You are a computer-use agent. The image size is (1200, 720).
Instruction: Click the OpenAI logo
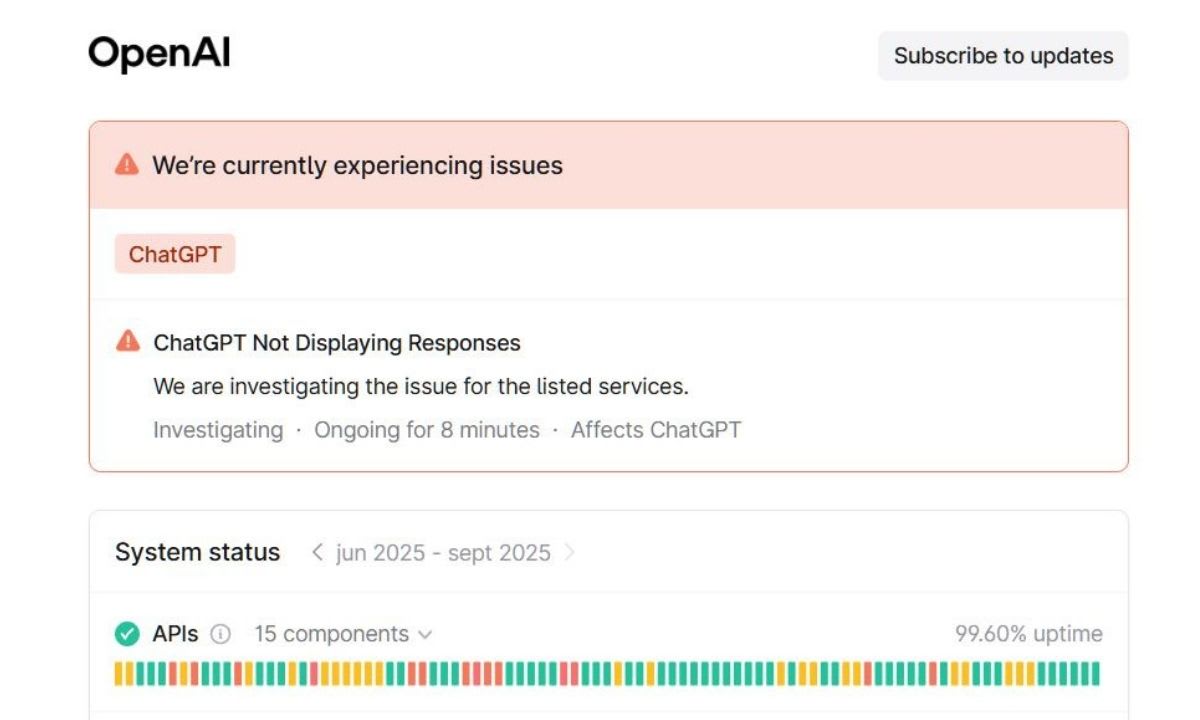click(159, 54)
